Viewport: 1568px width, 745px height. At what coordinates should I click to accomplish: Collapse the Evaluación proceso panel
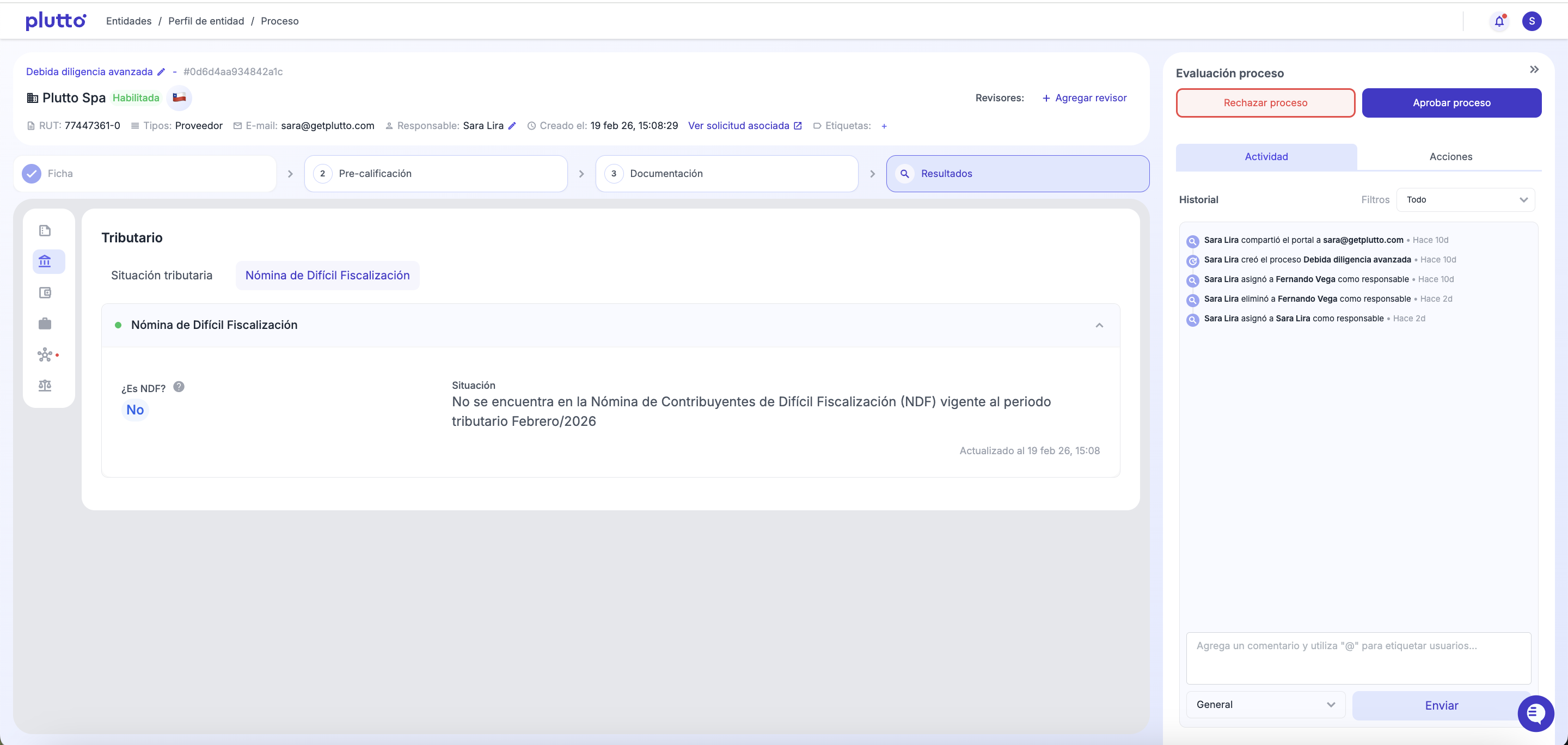[1534, 70]
